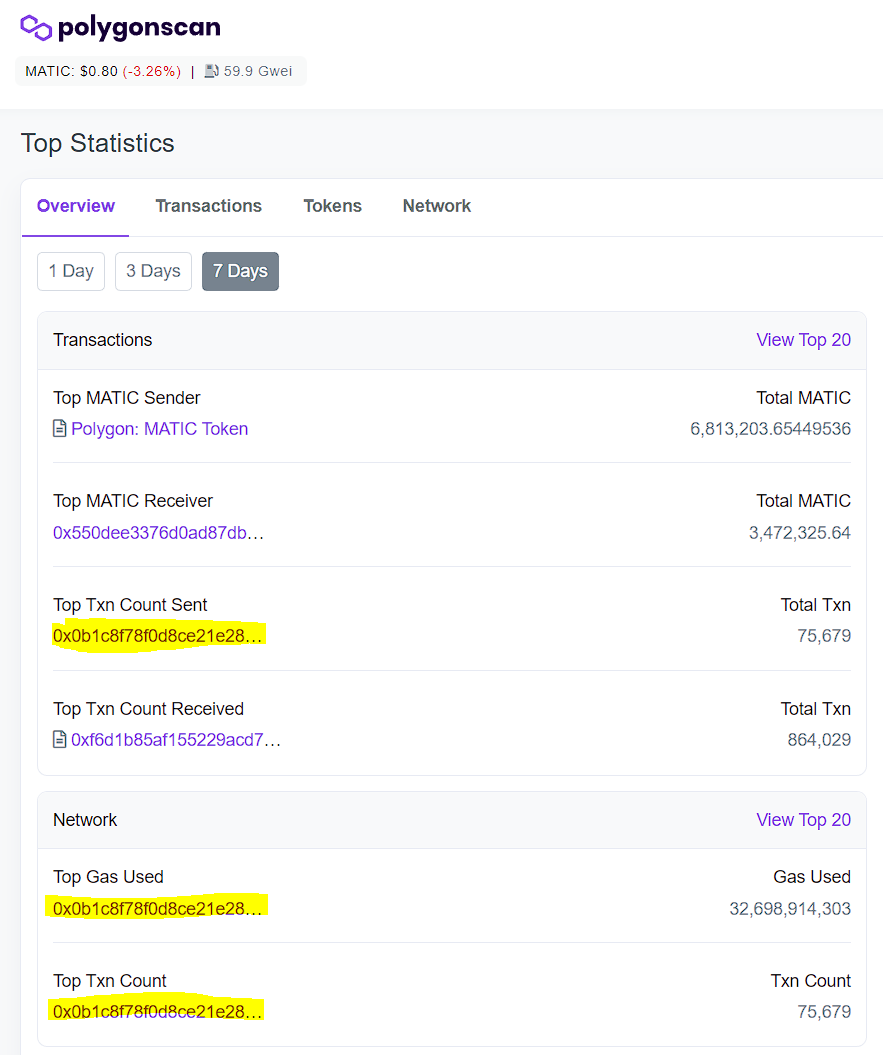Screen dimensions: 883x1055
Task: Click the Top Txn Count Sent label
Action: pos(130,605)
